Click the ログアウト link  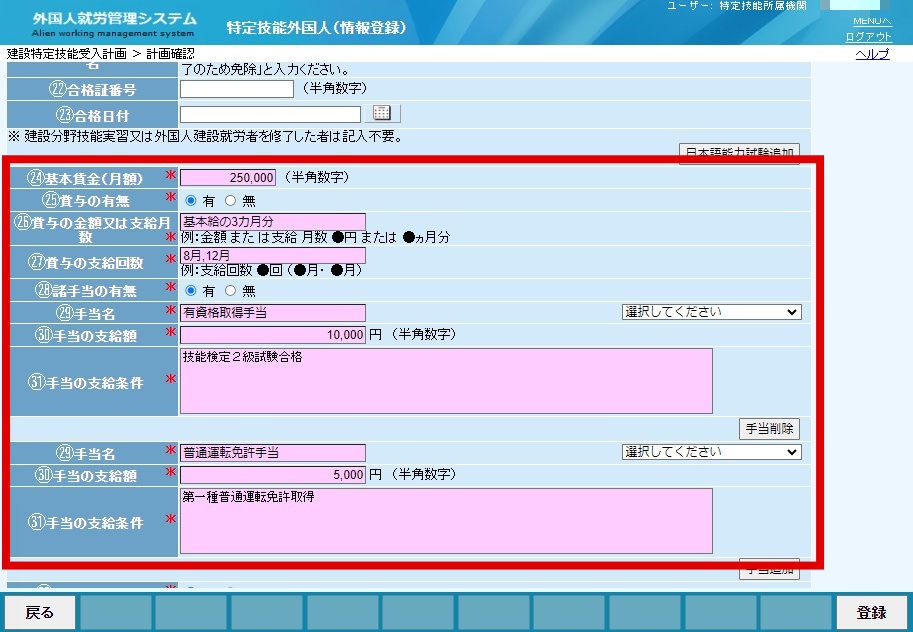tap(868, 36)
